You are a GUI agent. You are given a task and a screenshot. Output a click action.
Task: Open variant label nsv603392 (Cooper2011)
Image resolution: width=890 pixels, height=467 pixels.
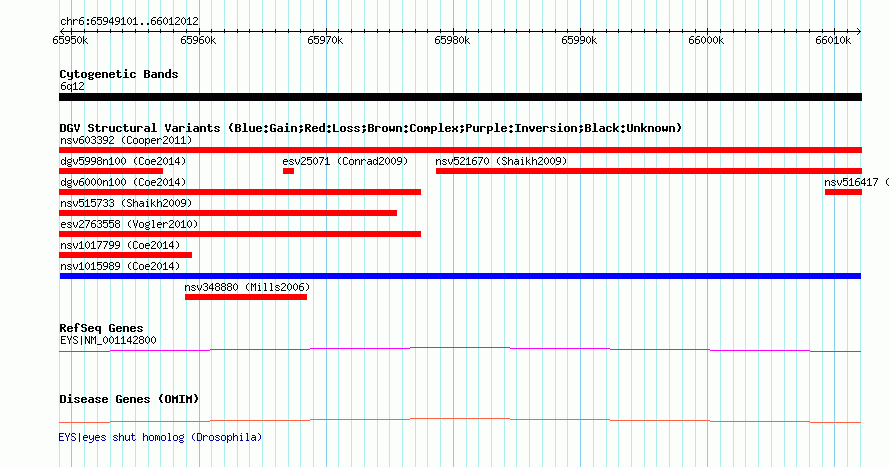[126, 140]
